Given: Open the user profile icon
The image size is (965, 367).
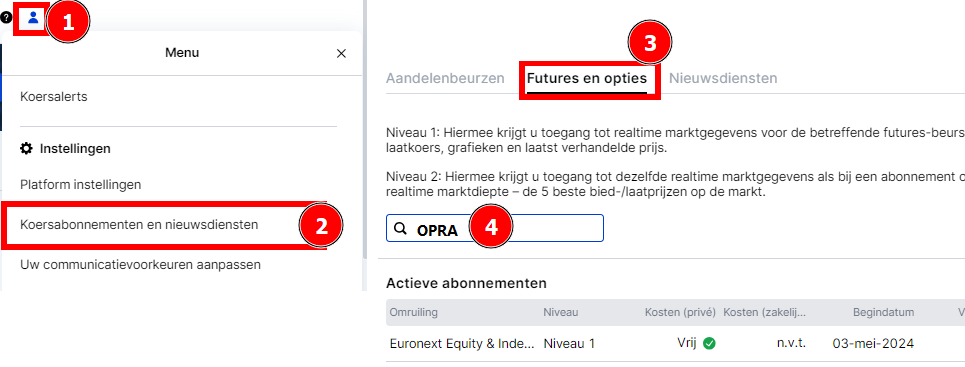Looking at the screenshot, I should 33,18.
